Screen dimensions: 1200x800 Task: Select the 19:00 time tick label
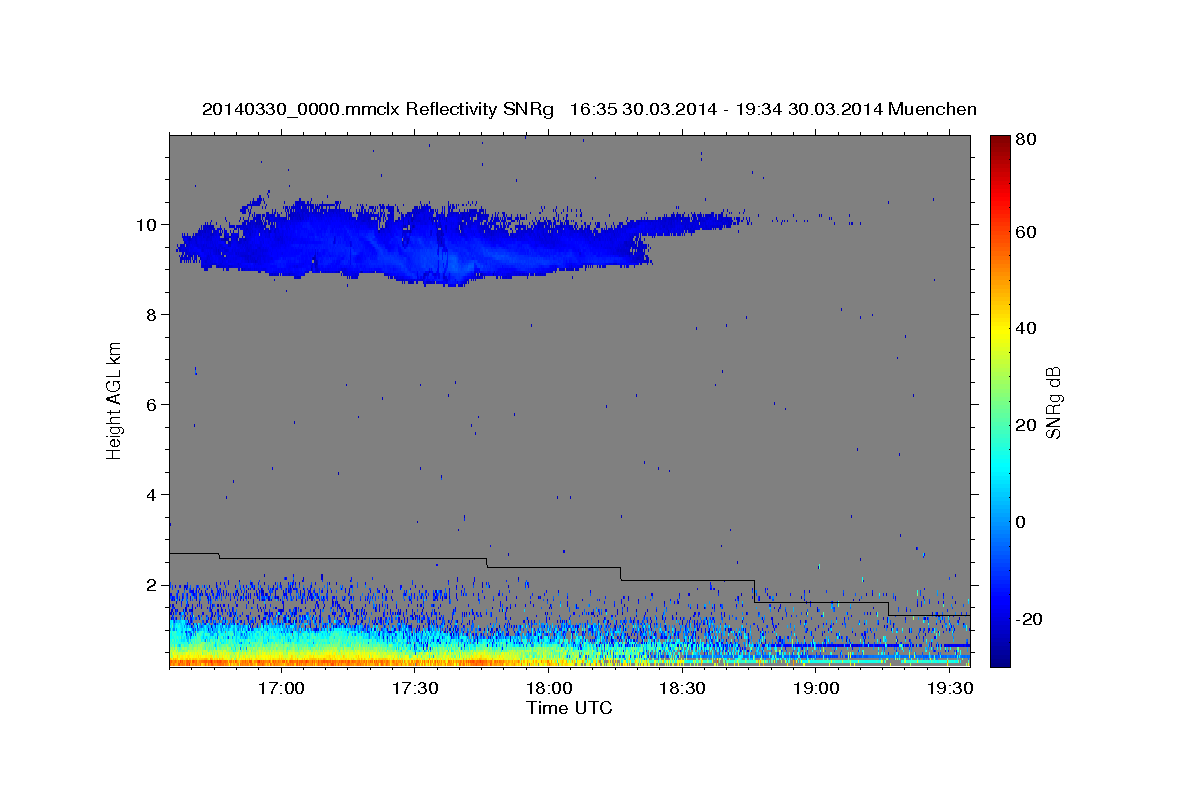tap(817, 689)
